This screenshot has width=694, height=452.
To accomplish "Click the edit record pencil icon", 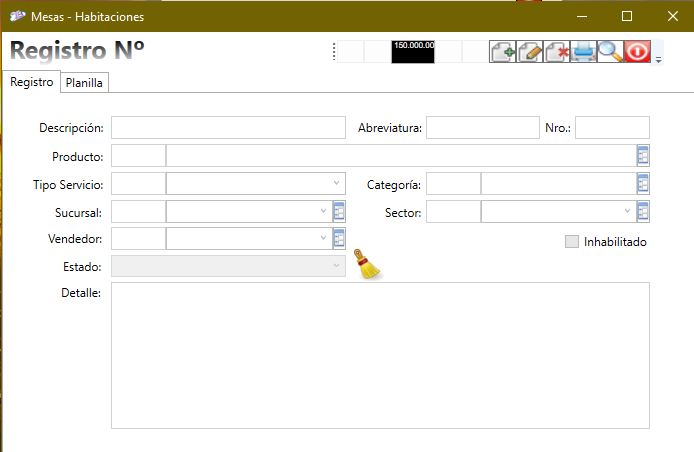I will [x=529, y=52].
